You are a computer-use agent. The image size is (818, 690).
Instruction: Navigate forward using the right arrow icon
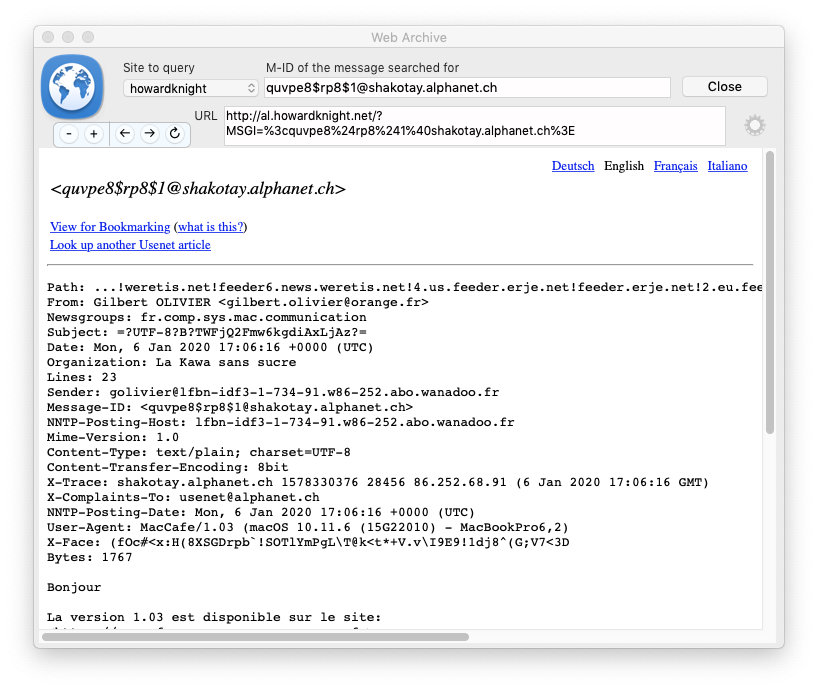(x=147, y=134)
